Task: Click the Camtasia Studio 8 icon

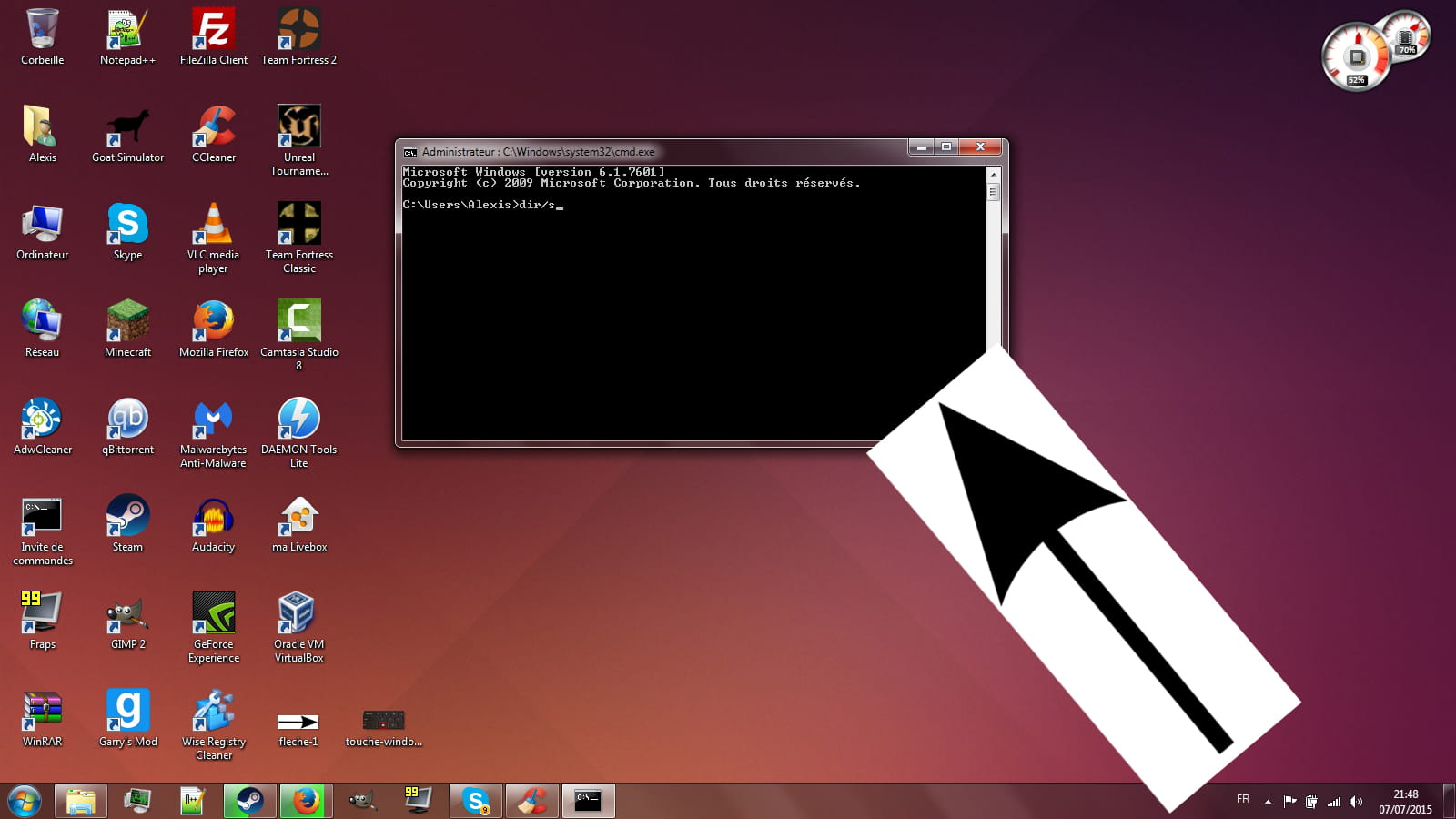Action: click(x=298, y=322)
